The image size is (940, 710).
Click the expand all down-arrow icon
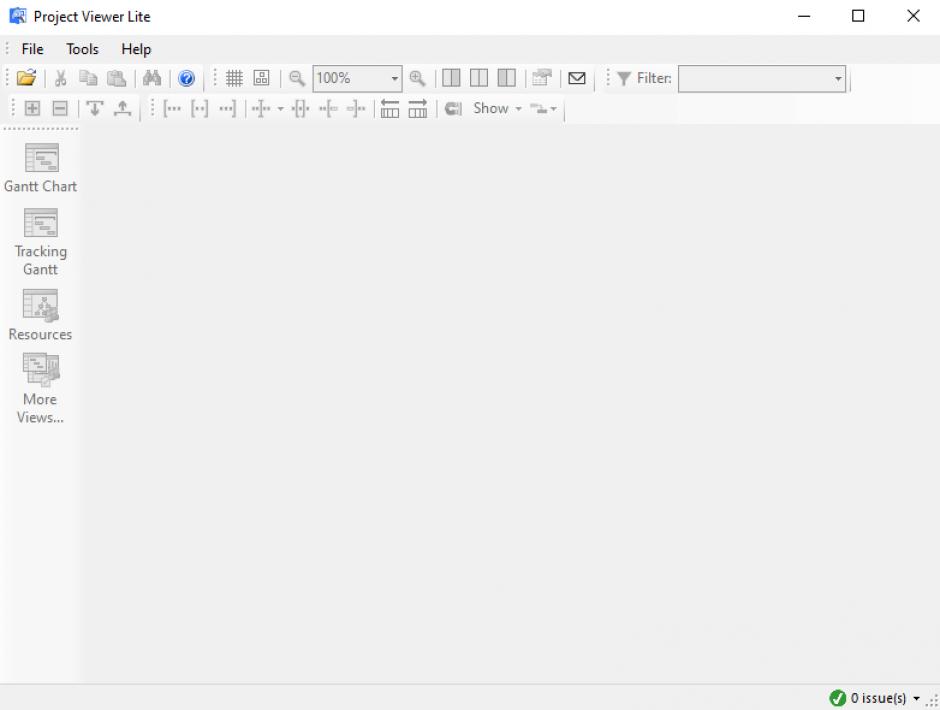click(95, 108)
